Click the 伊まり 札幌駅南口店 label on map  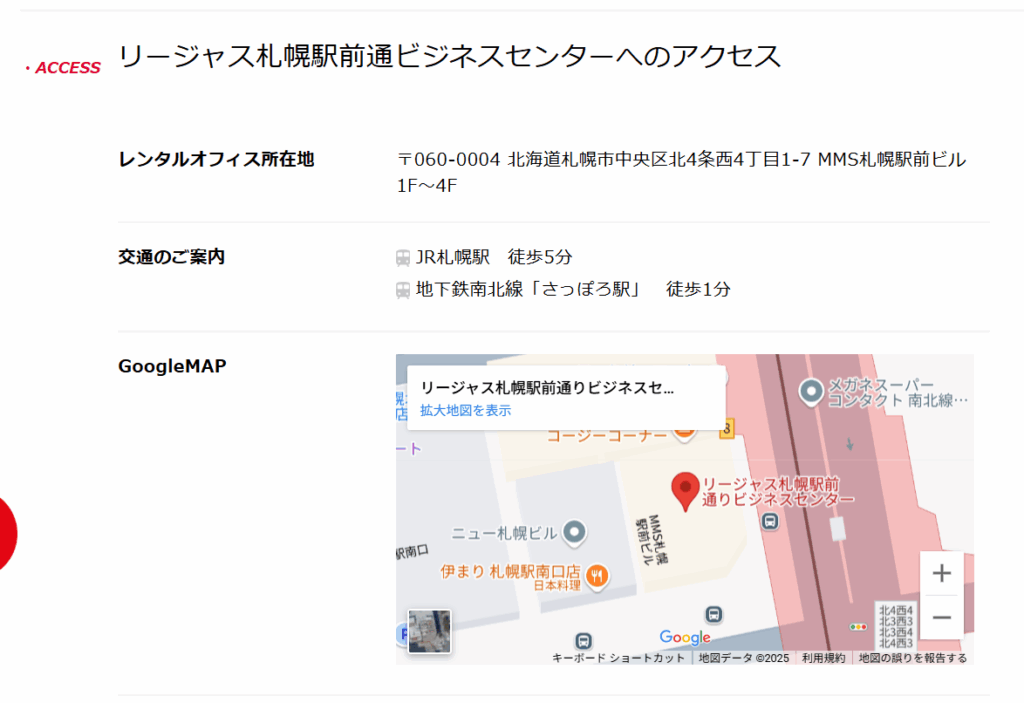pos(510,572)
